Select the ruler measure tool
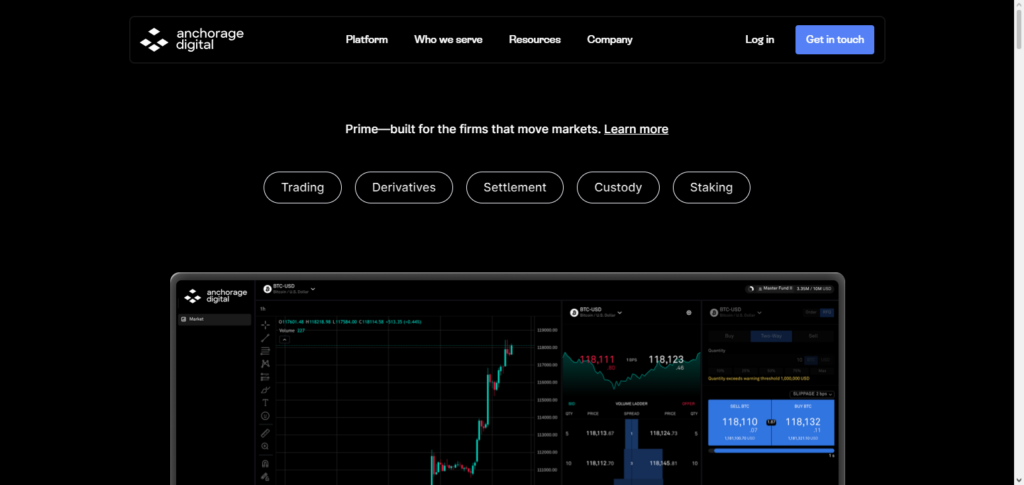The width and height of the screenshot is (1024, 485). (x=265, y=432)
